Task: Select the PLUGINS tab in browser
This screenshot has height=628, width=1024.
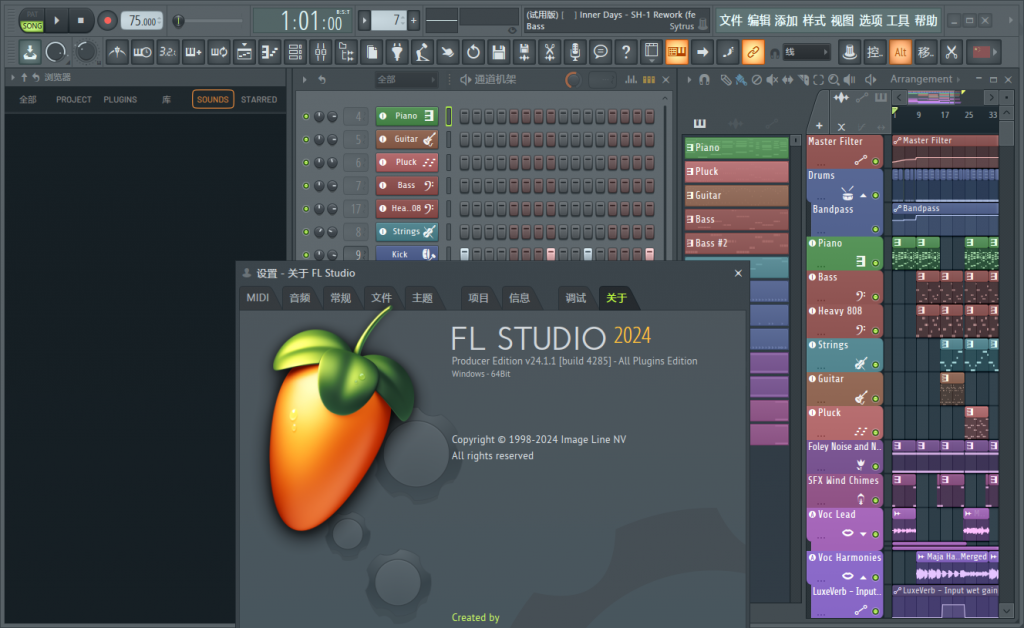Action: click(x=120, y=99)
